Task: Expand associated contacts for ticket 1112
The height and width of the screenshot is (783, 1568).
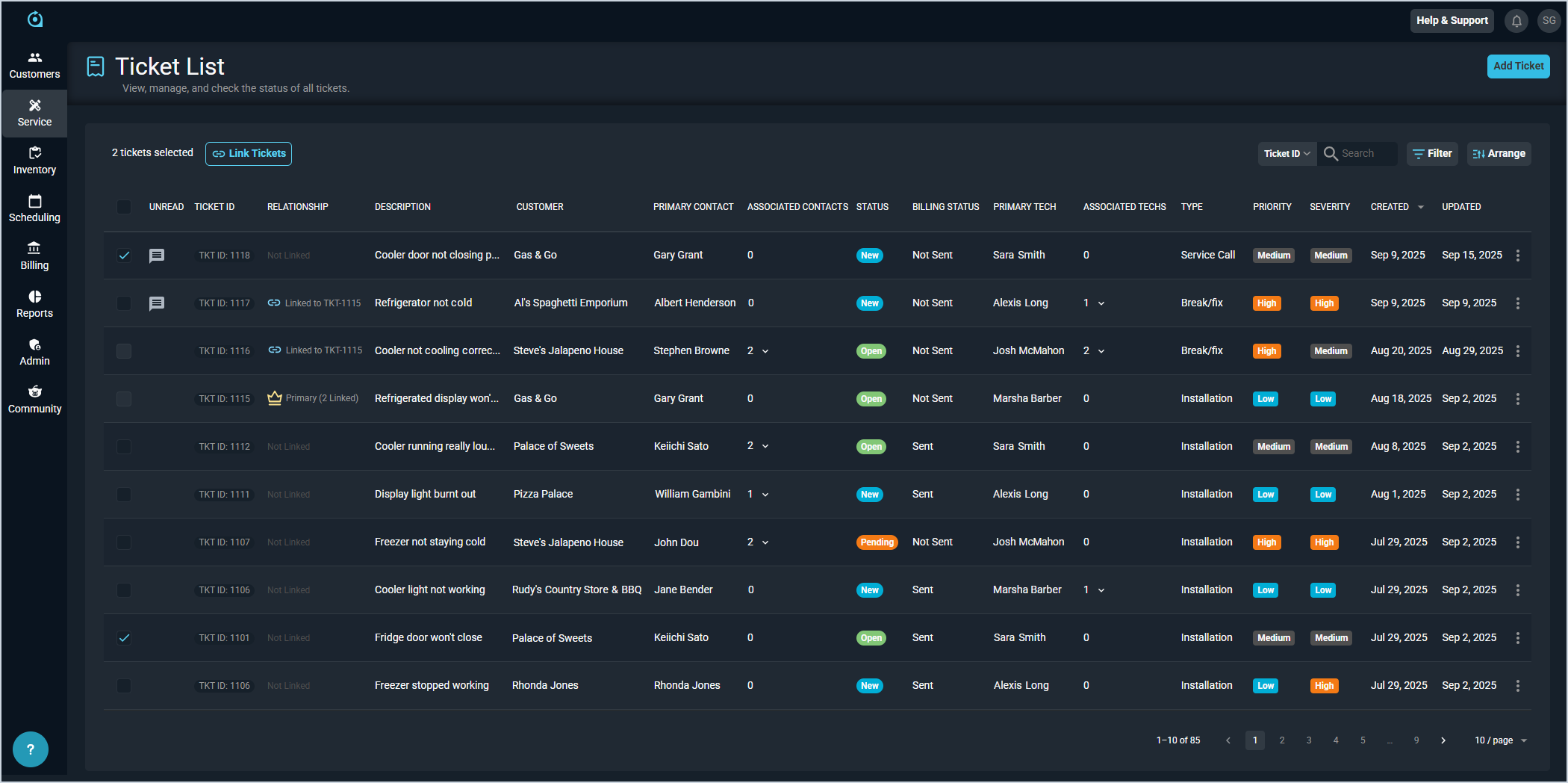Action: [x=765, y=447]
